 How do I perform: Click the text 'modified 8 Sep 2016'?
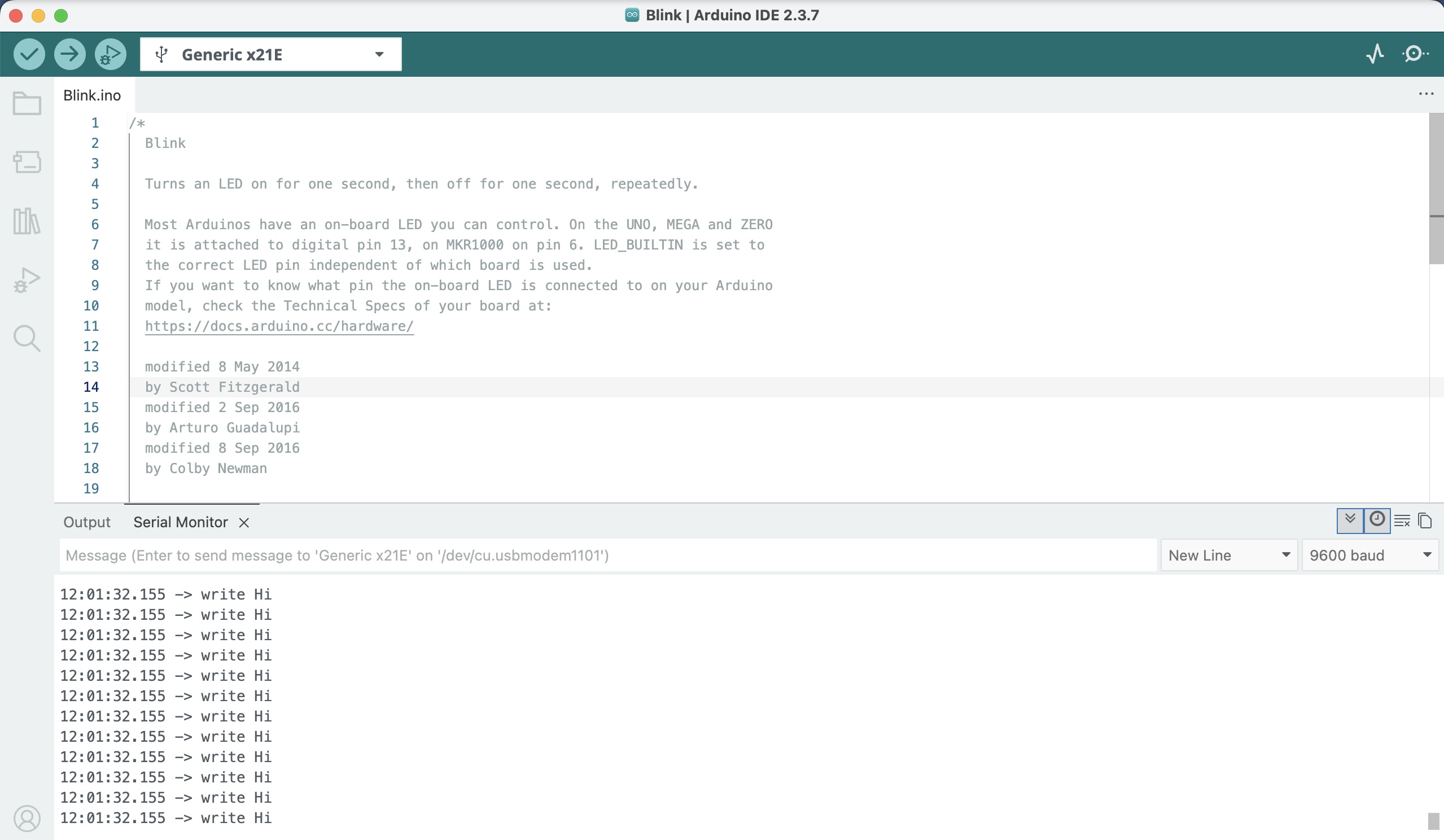coord(222,448)
